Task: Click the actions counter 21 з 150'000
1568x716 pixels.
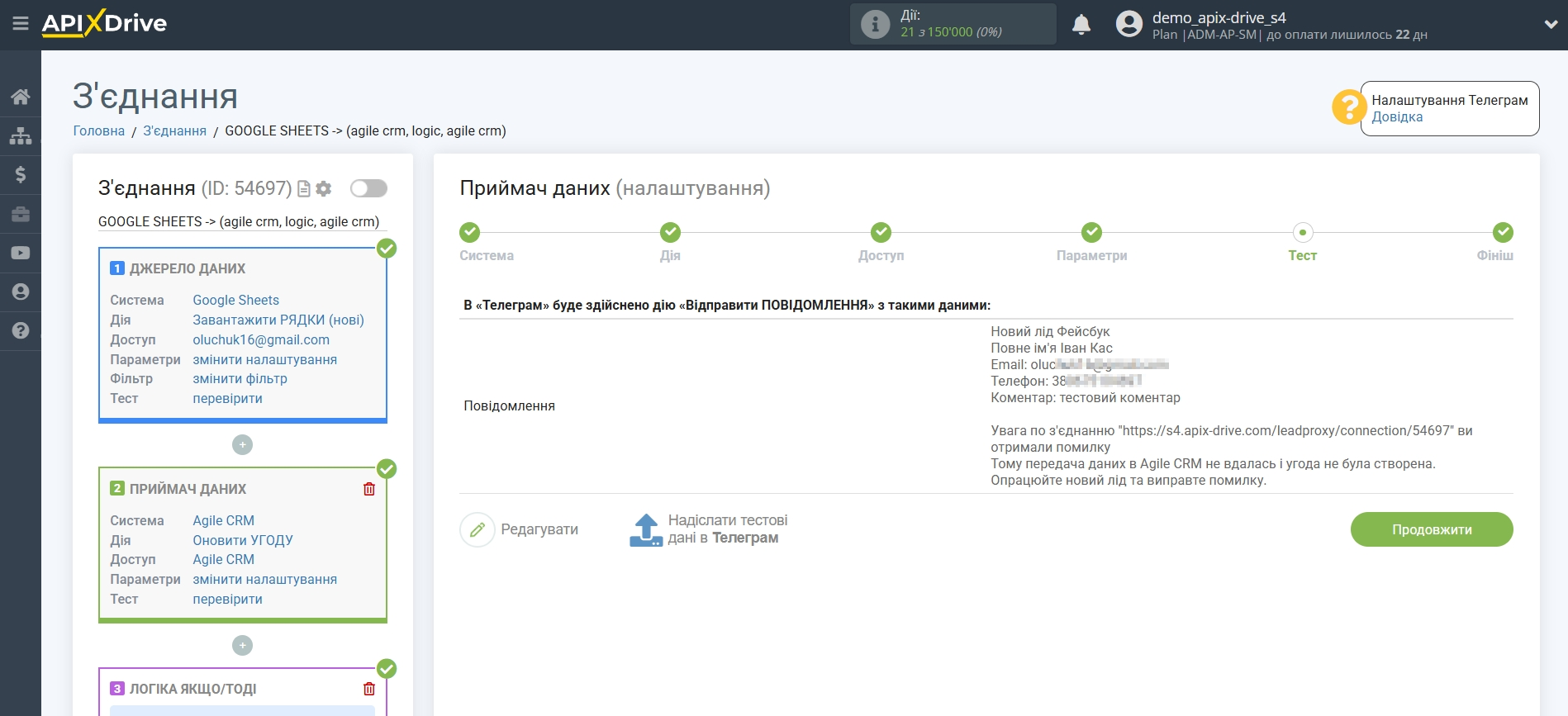Action: coord(951,32)
